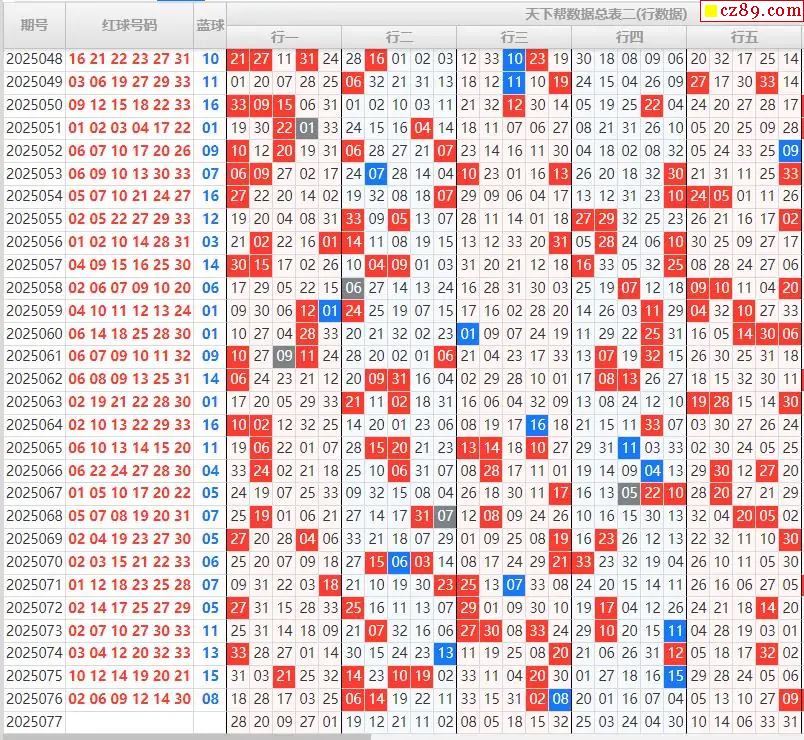
Task: Select issue number 2025070
Action: [x=34, y=562]
